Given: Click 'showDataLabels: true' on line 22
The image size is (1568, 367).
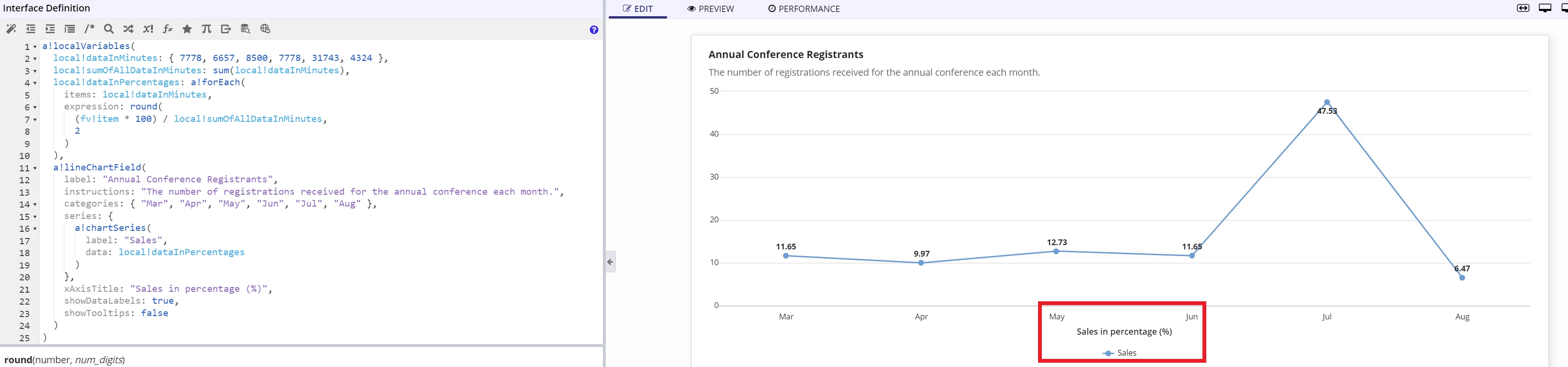Looking at the screenshot, I should click(119, 301).
